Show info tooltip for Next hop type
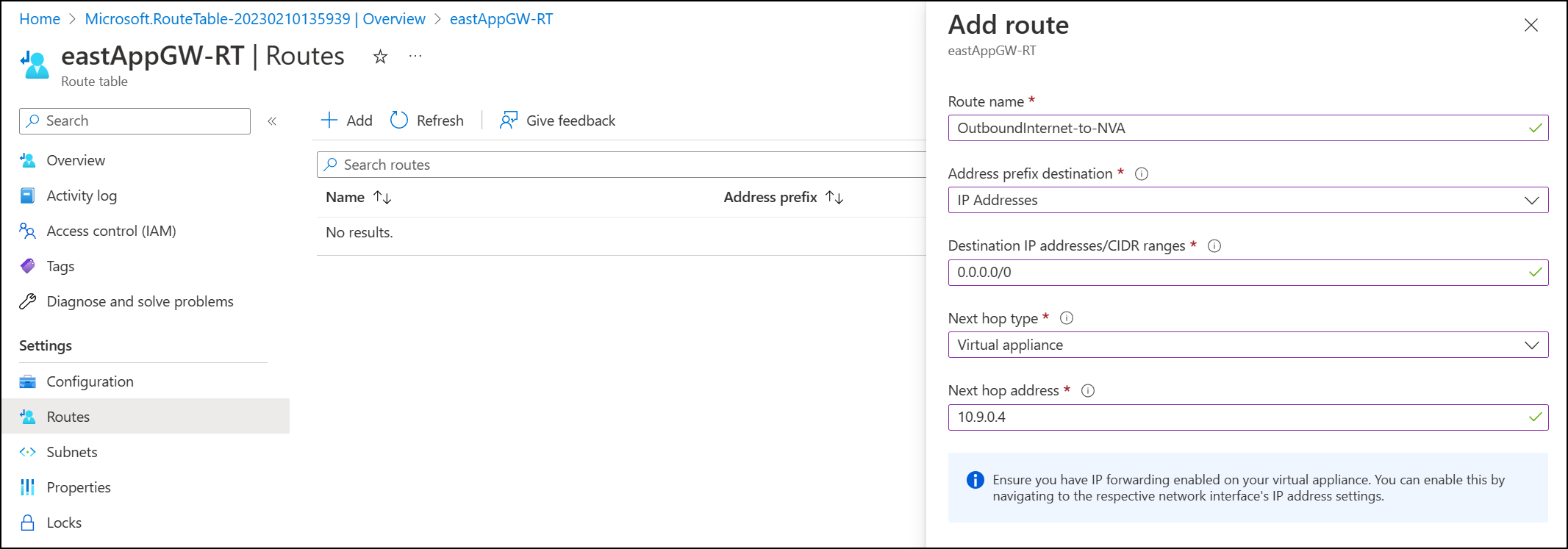 pos(1067,318)
